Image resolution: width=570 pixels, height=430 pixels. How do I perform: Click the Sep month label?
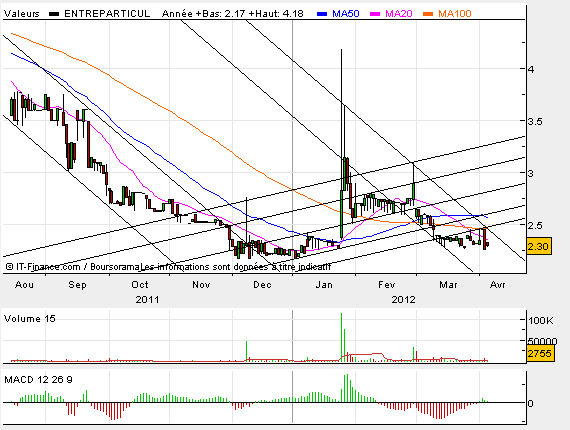tap(77, 285)
